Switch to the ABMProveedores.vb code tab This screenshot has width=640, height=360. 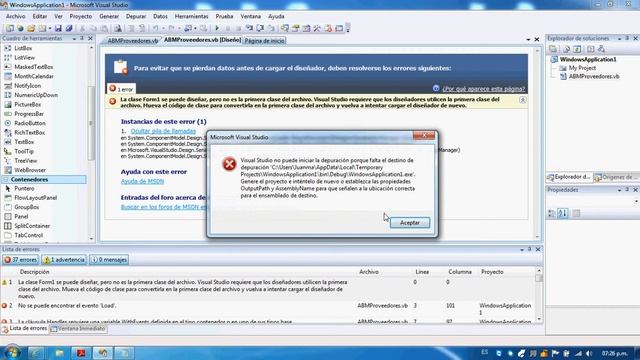pos(132,41)
